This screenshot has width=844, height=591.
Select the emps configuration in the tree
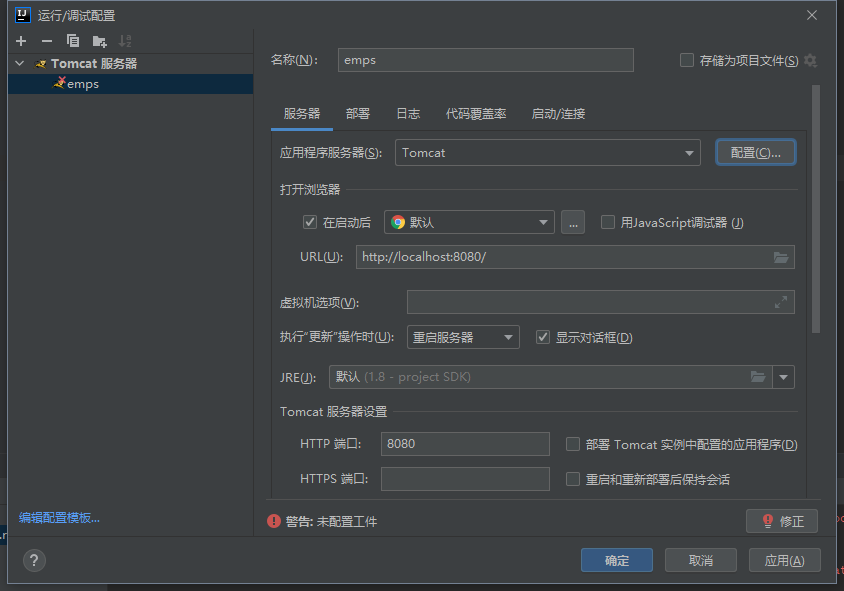[x=130, y=84]
